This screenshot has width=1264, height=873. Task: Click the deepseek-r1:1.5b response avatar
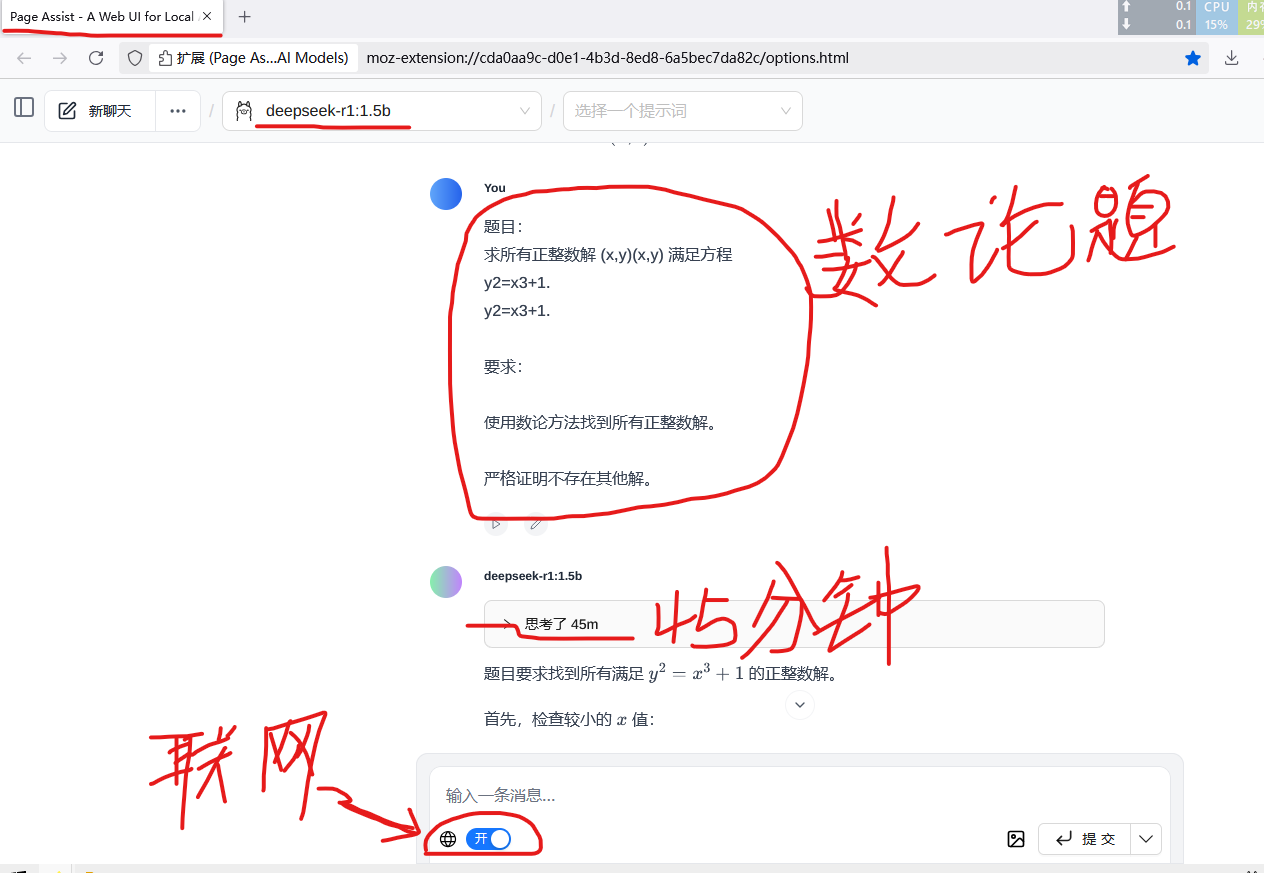coord(446,582)
